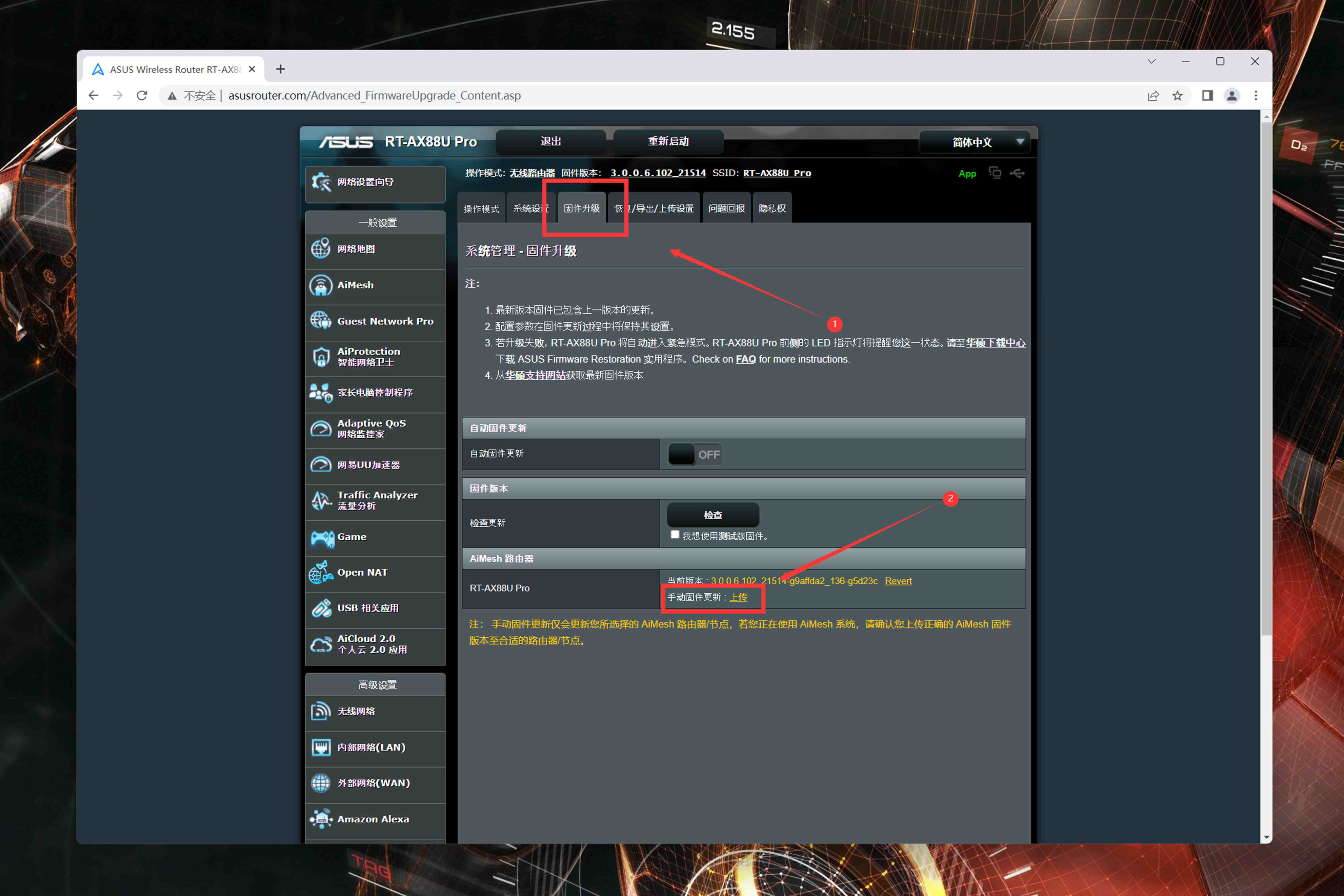
Task: Open the AiMesh sidebar icon
Action: click(320, 285)
